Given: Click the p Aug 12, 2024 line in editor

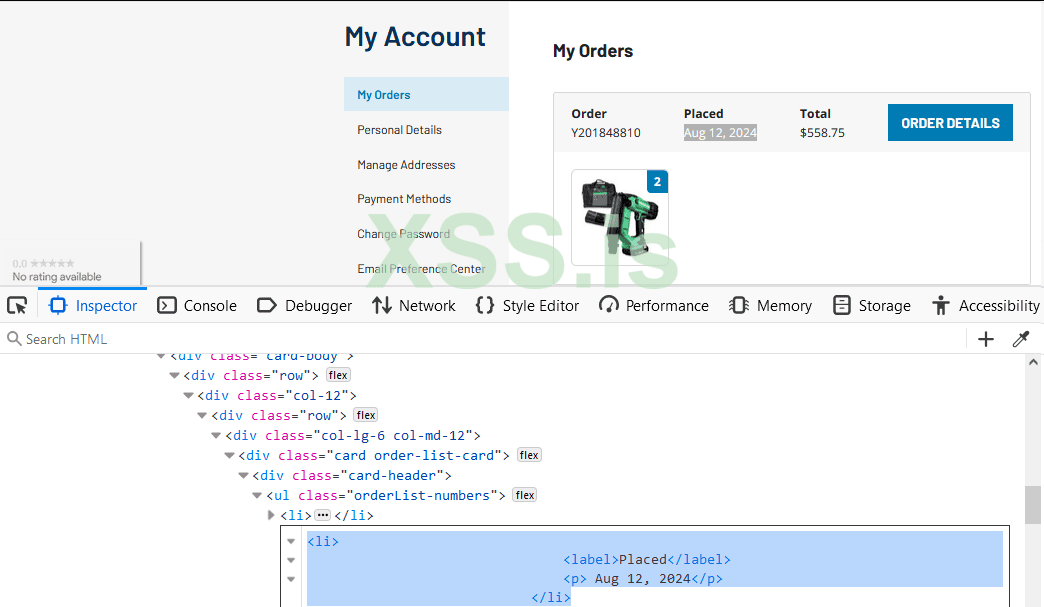Looking at the screenshot, I should 643,578.
